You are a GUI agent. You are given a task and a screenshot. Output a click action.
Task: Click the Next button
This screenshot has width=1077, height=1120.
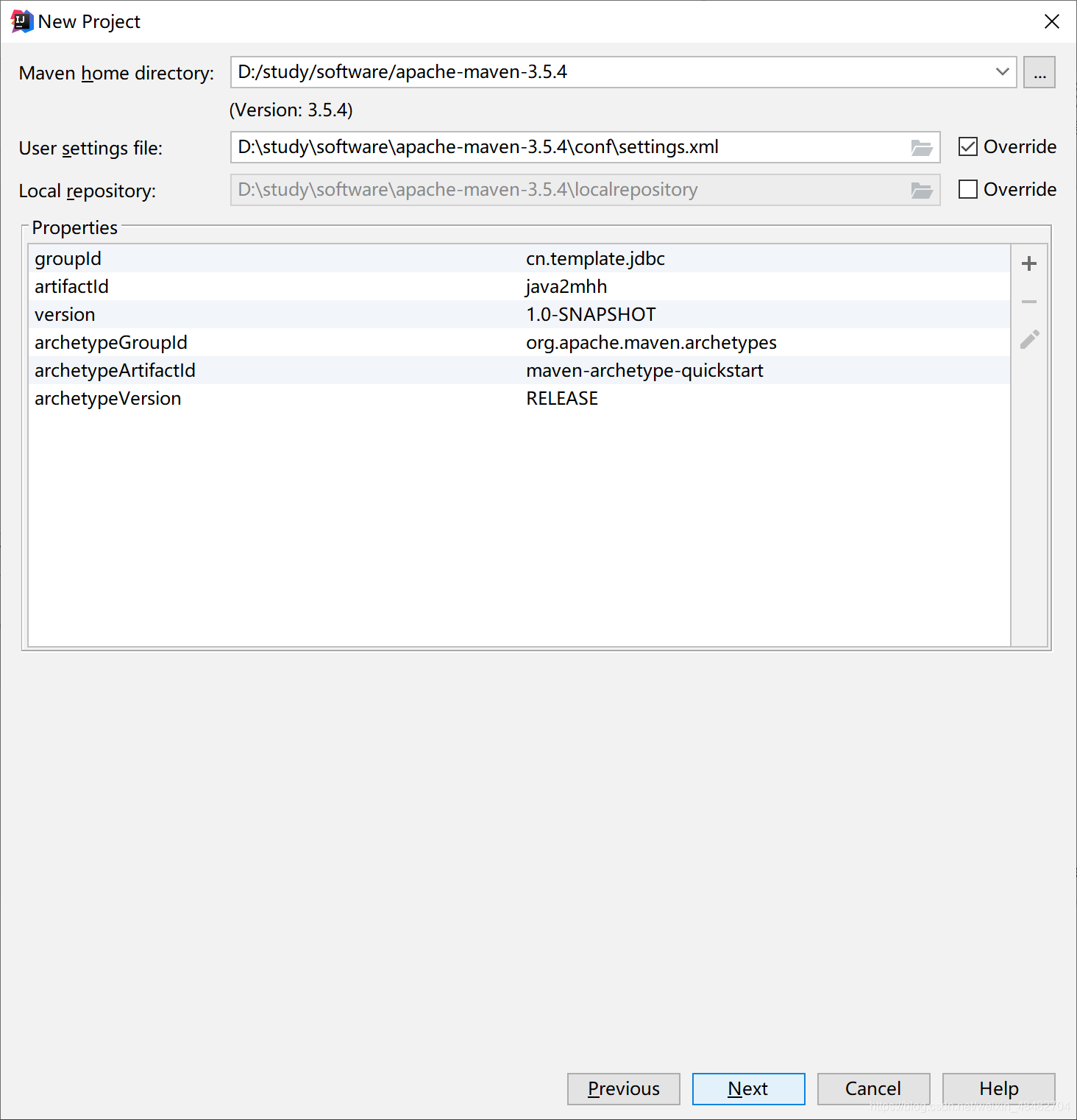tap(748, 1089)
